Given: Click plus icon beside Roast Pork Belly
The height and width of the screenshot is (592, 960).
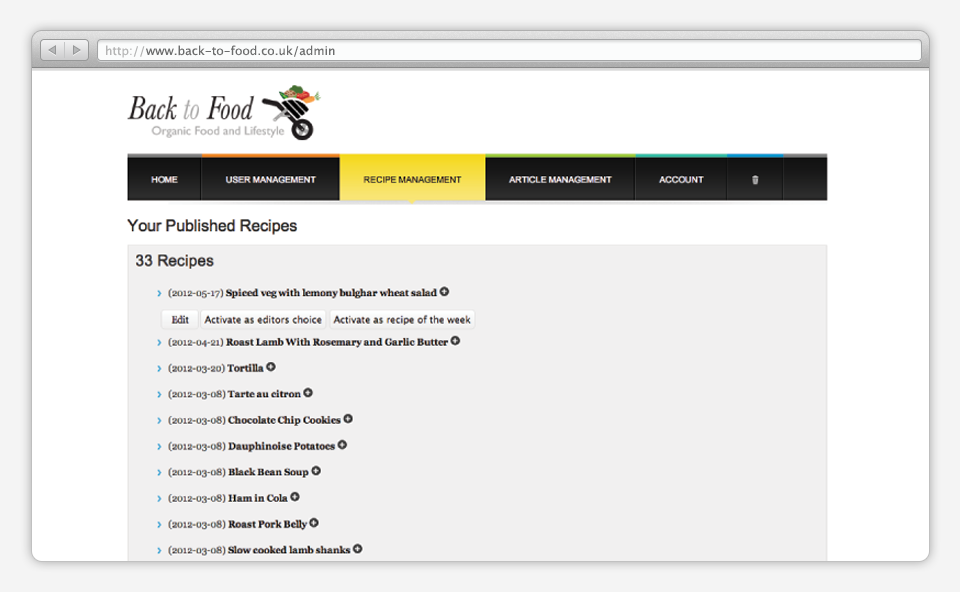Looking at the screenshot, I should [x=314, y=523].
